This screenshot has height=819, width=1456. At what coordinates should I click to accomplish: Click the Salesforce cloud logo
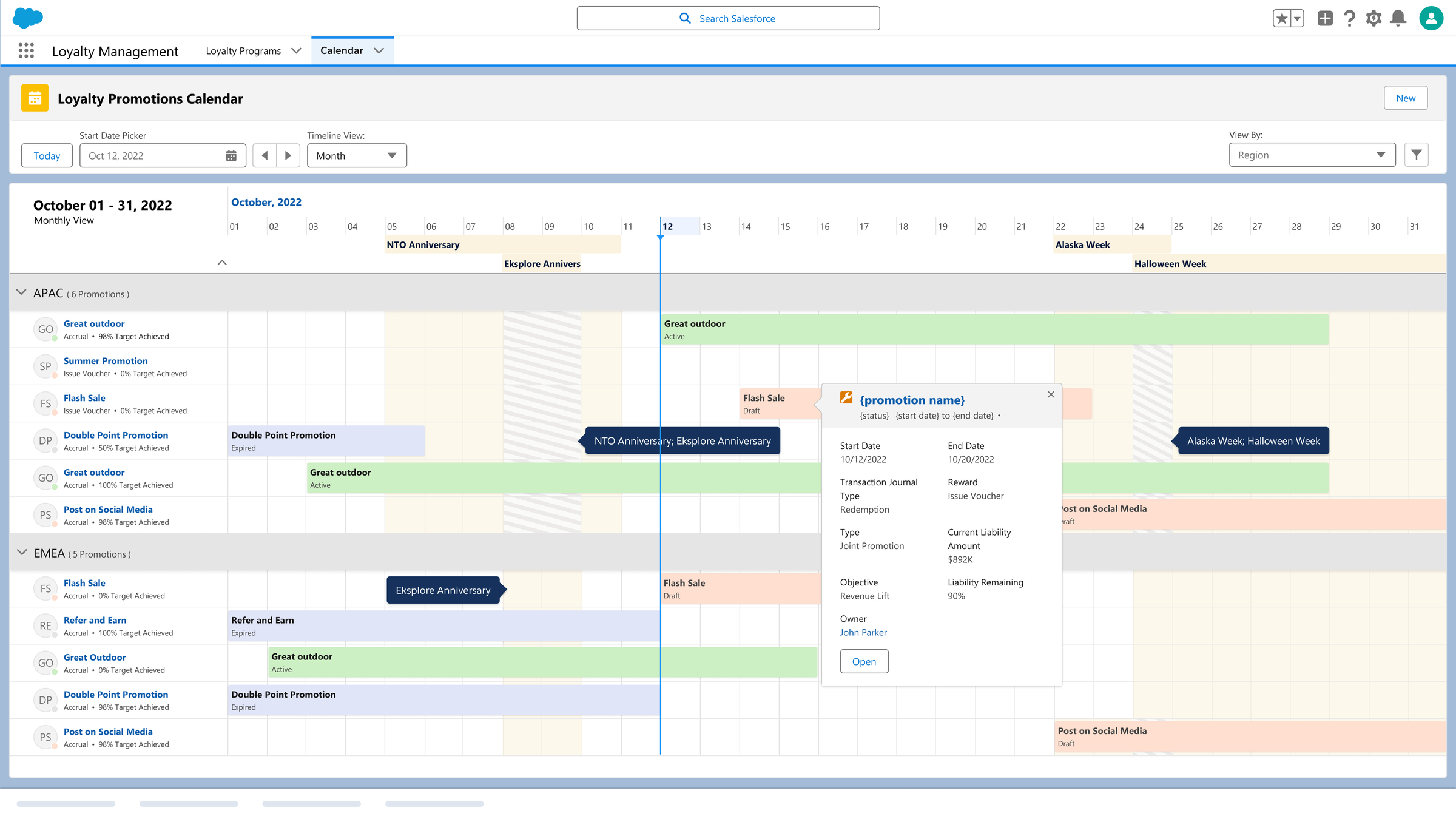click(28, 18)
